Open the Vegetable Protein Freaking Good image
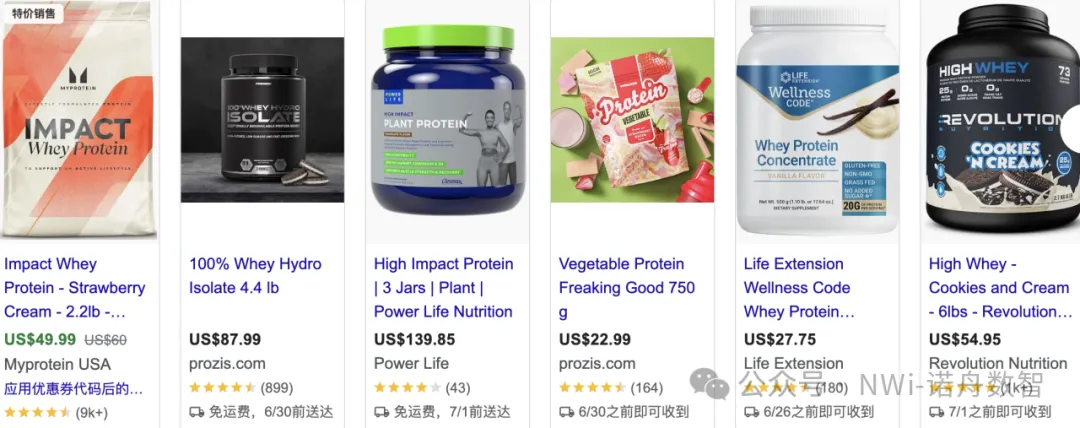 (632, 120)
